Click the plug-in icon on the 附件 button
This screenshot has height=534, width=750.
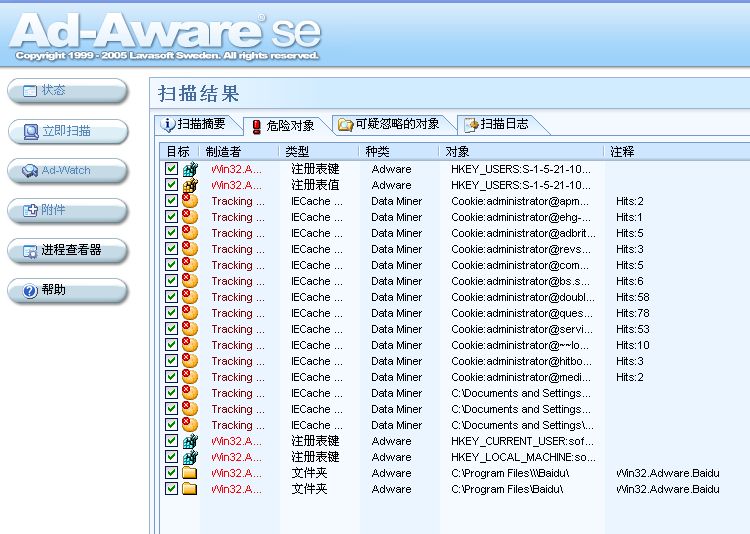[30, 210]
